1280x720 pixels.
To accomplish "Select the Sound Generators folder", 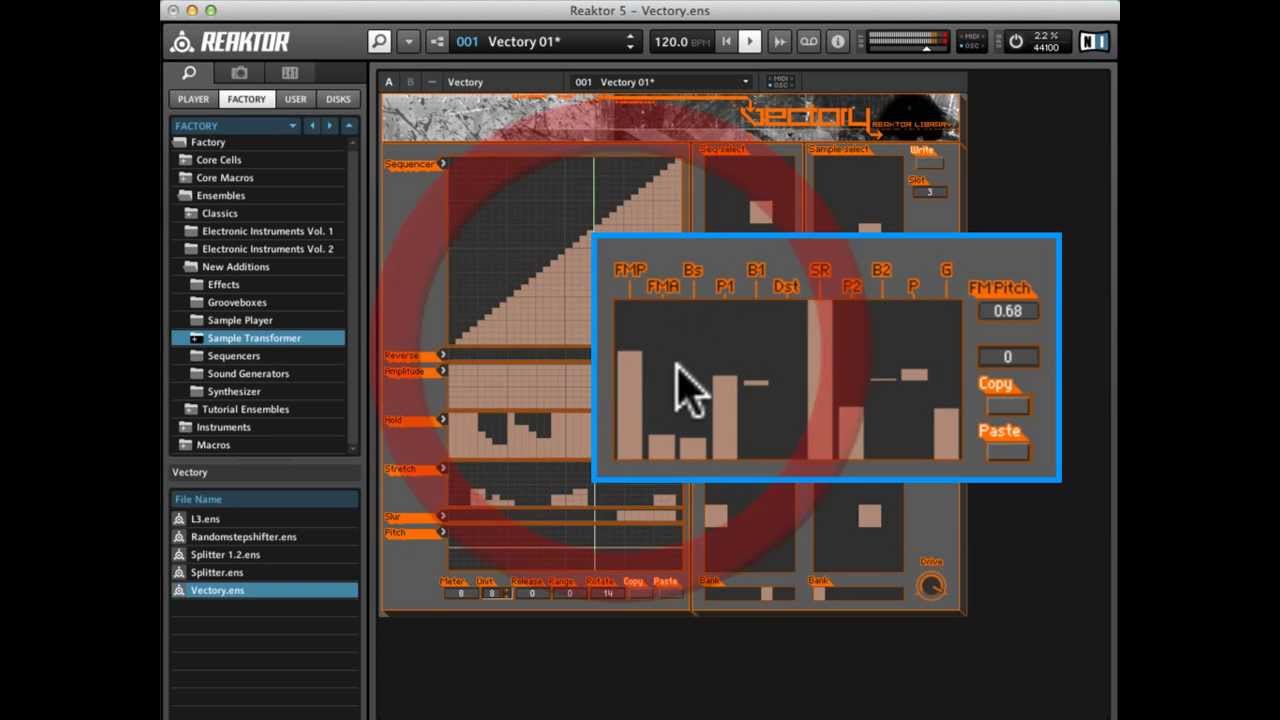I will coord(248,374).
